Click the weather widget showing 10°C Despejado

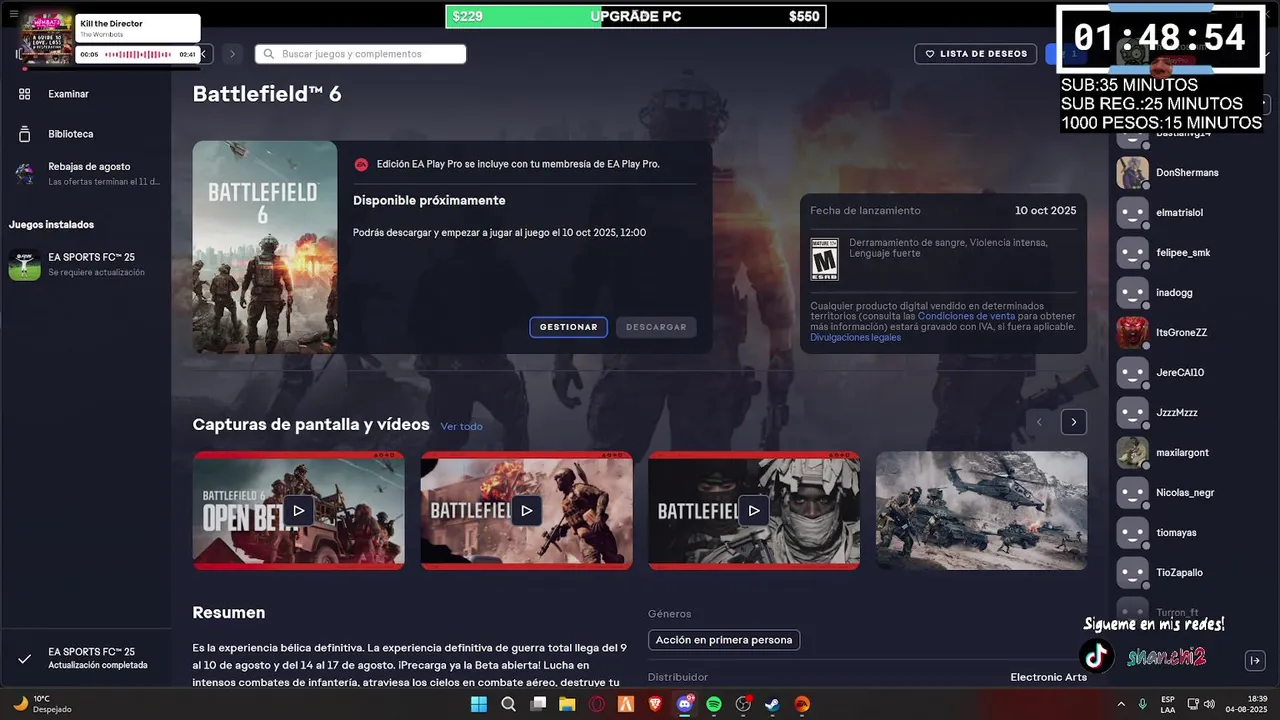[42, 704]
